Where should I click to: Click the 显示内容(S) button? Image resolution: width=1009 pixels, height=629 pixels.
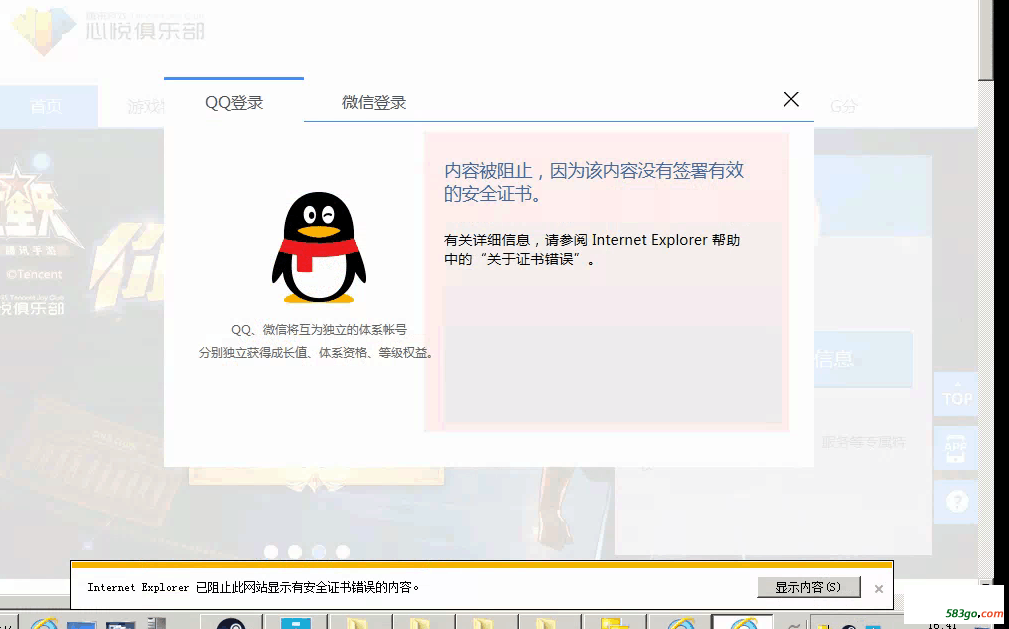click(x=808, y=587)
